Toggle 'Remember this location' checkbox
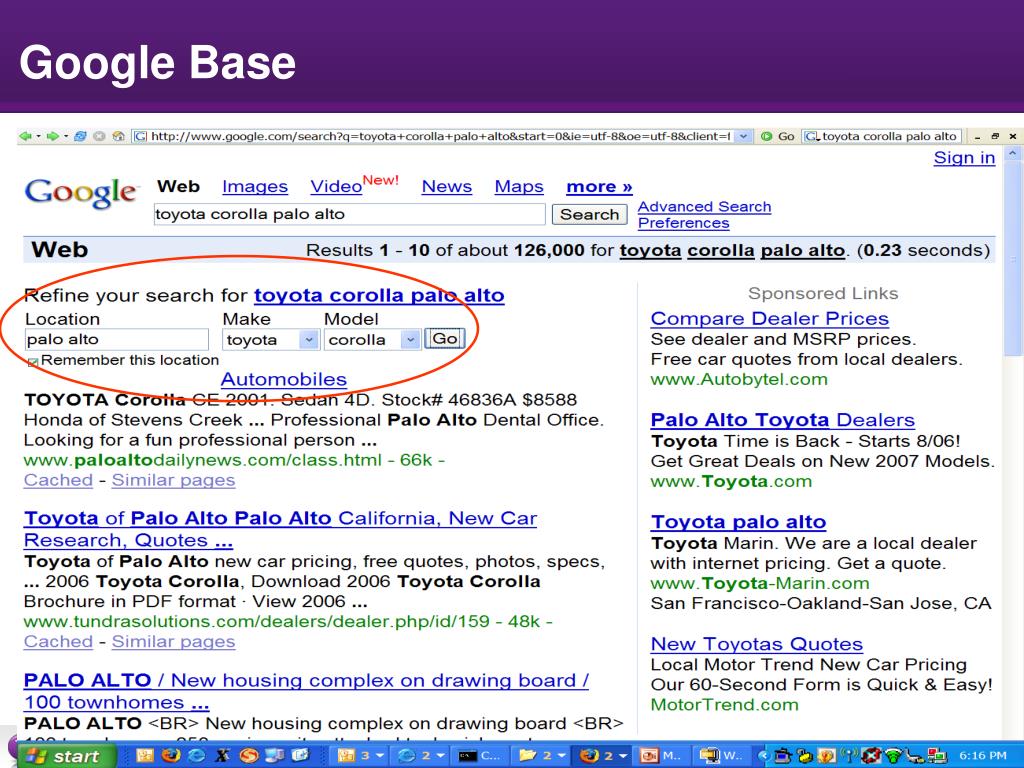 tap(33, 362)
